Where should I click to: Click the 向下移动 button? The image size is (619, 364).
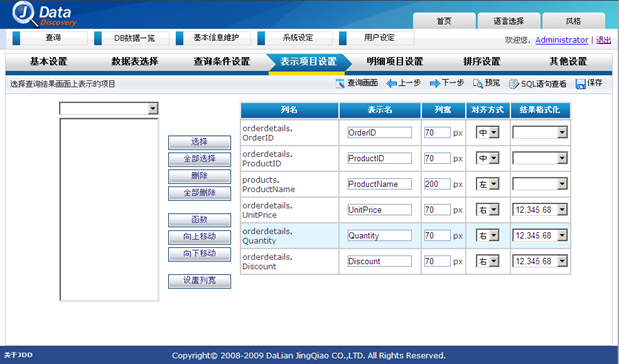(x=199, y=253)
